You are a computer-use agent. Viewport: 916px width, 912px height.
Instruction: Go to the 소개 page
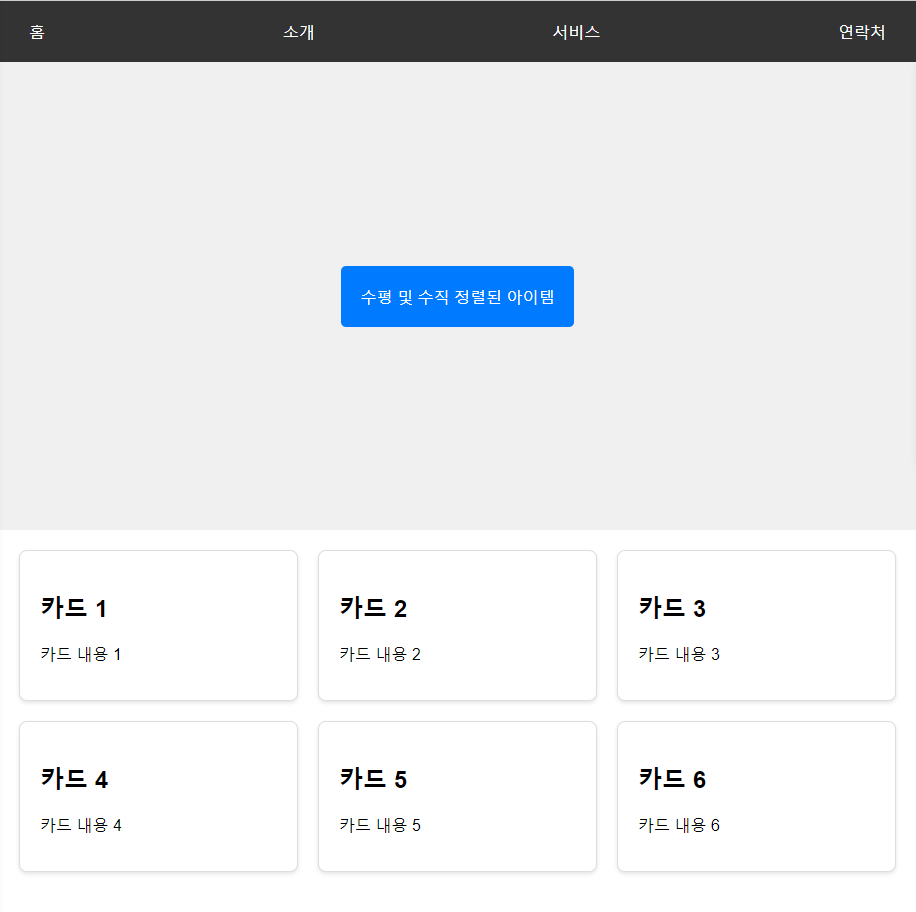point(299,32)
